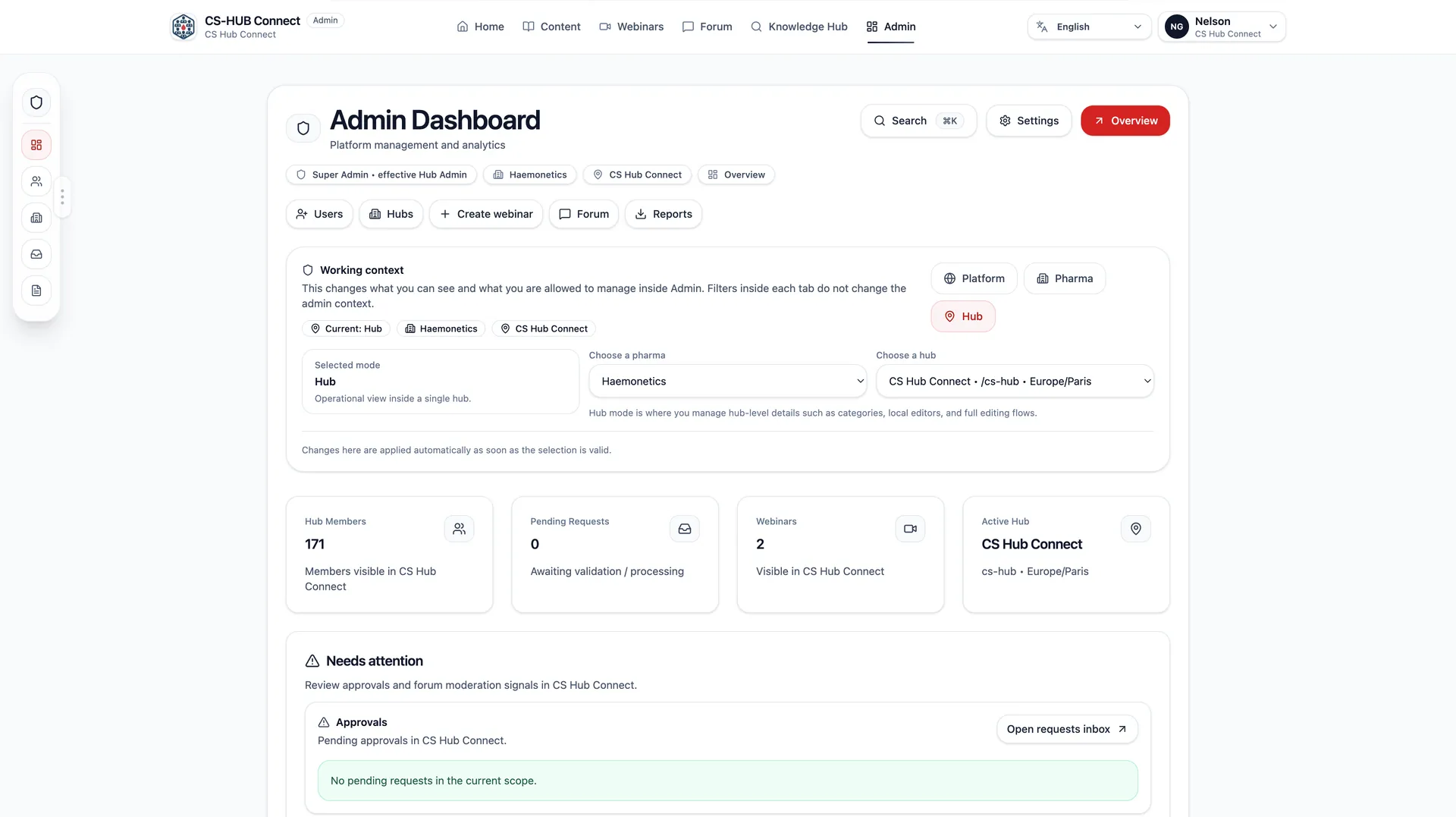The image size is (1456, 817).
Task: Select the Hub working context mode
Action: click(x=962, y=316)
